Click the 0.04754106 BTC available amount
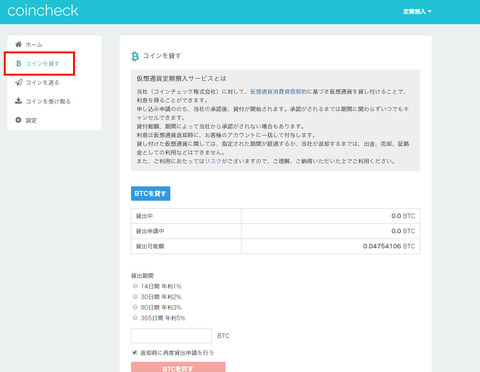 coord(389,246)
